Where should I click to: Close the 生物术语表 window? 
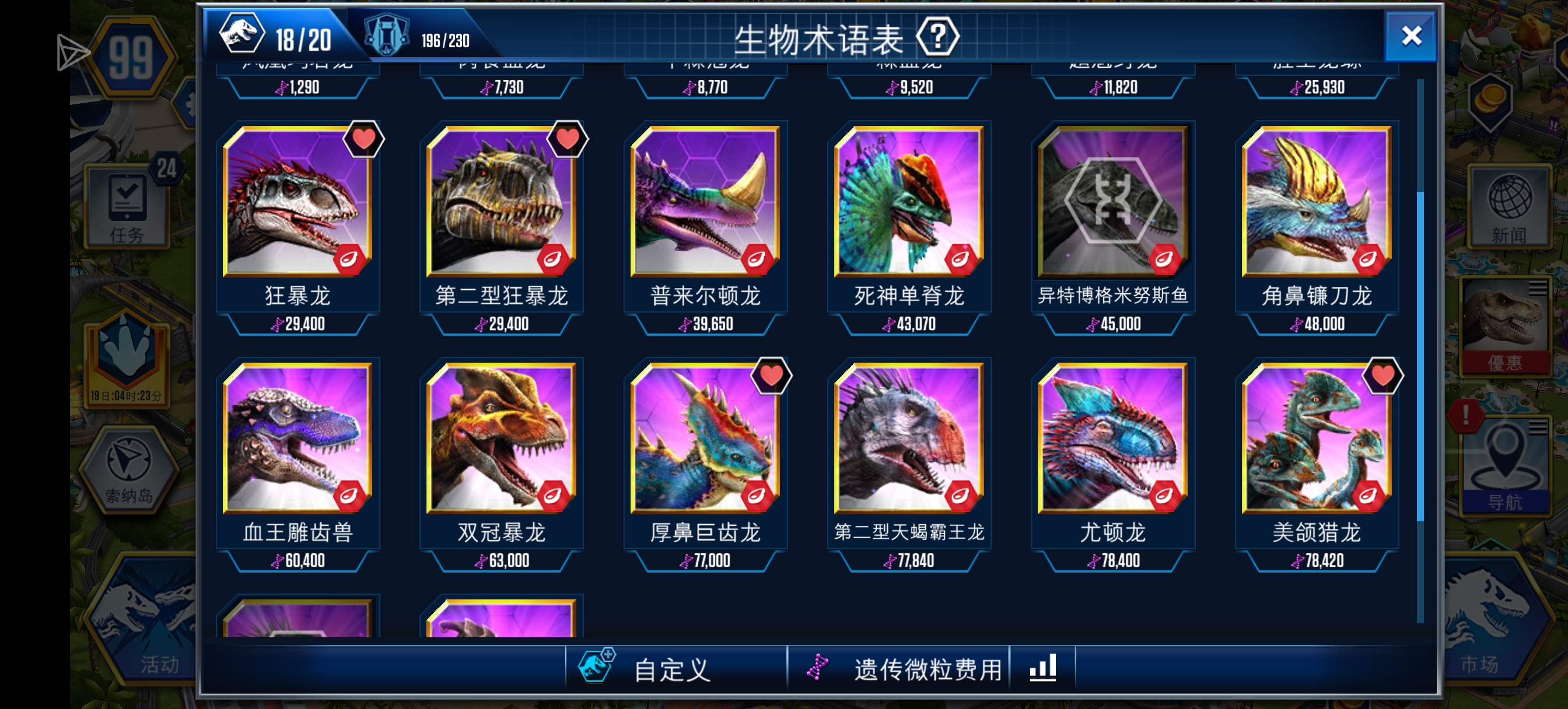point(1411,37)
